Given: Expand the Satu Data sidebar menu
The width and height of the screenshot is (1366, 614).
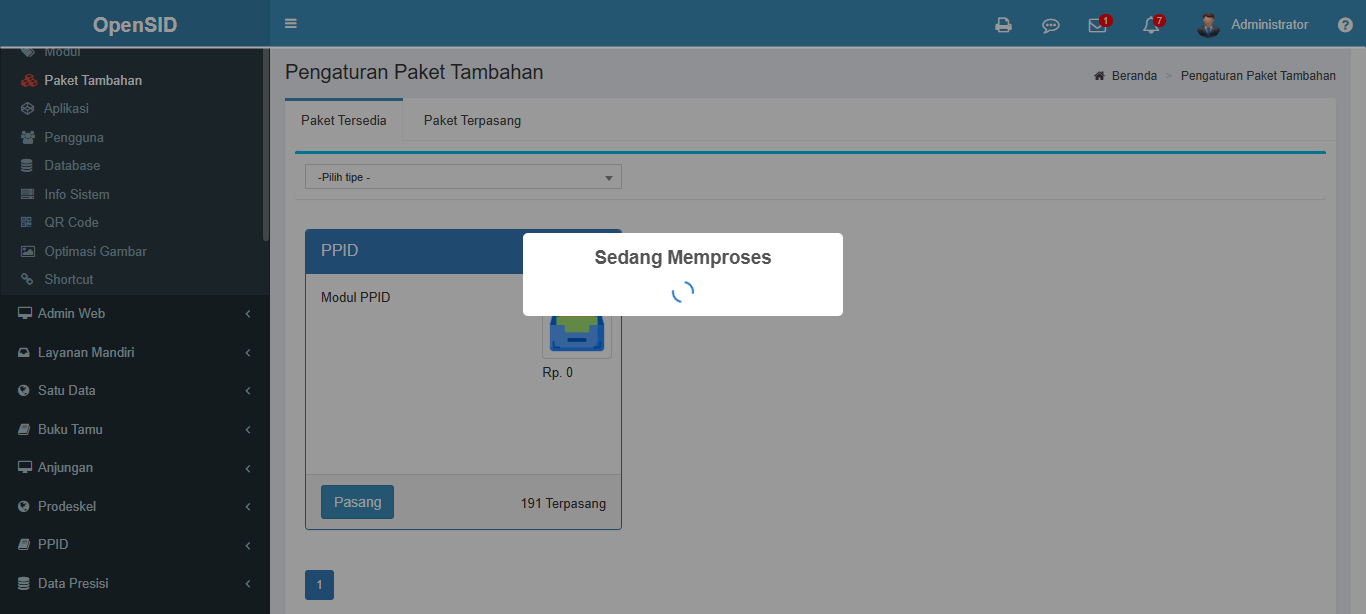Looking at the screenshot, I should click(x=135, y=390).
